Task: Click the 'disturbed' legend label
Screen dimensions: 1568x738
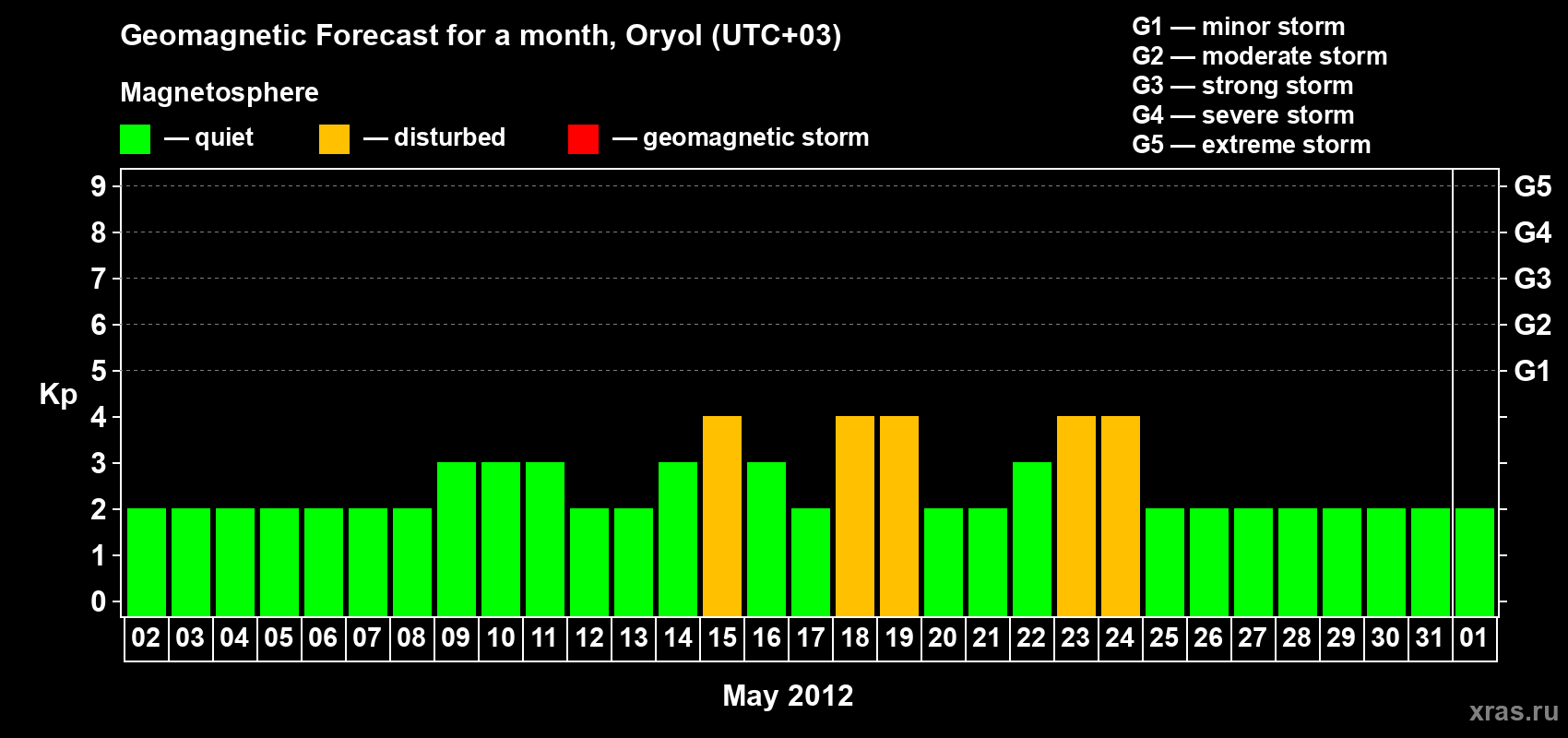Action: coord(449,137)
